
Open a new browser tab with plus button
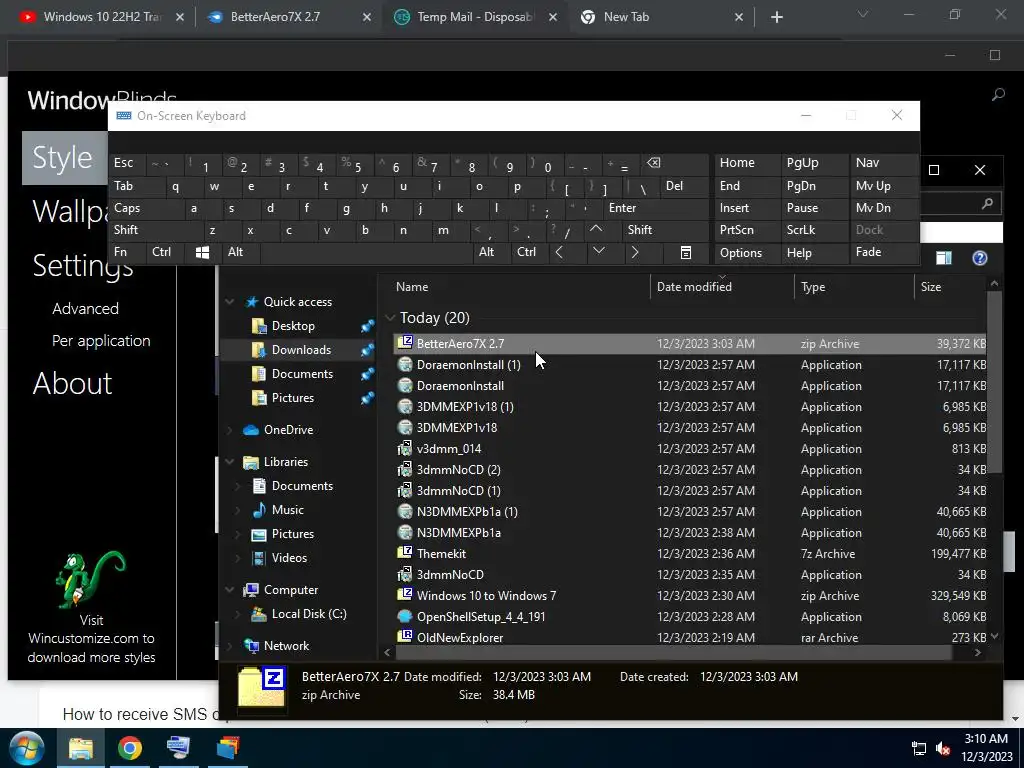[x=776, y=17]
